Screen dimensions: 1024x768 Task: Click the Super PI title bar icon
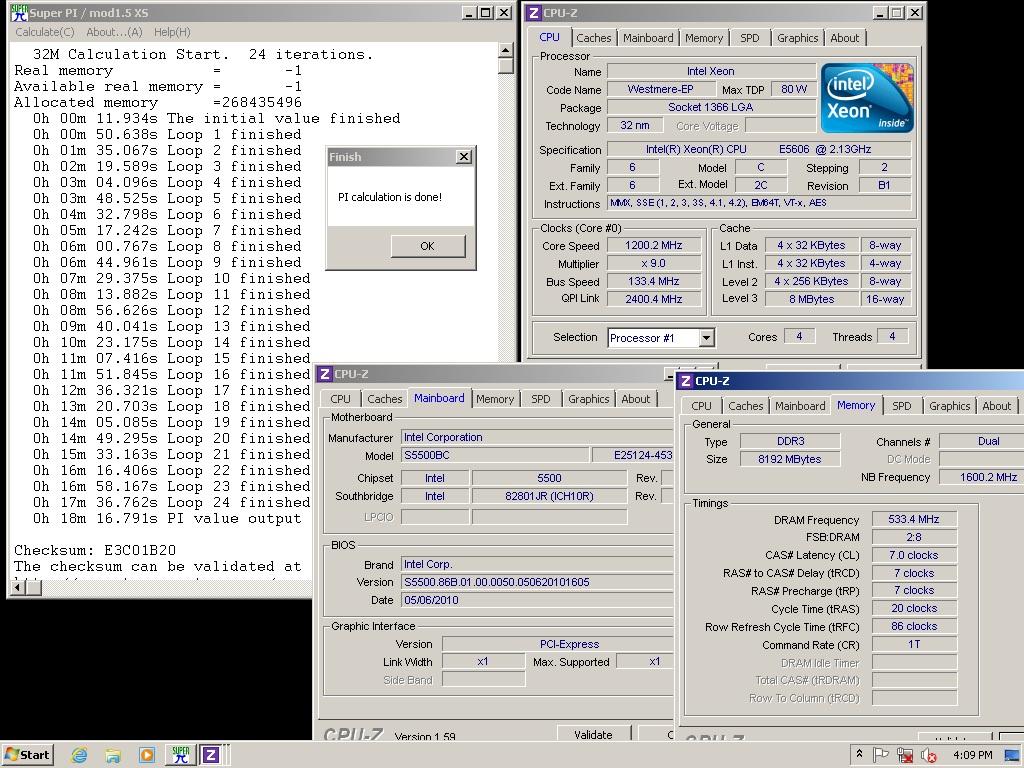coord(19,12)
